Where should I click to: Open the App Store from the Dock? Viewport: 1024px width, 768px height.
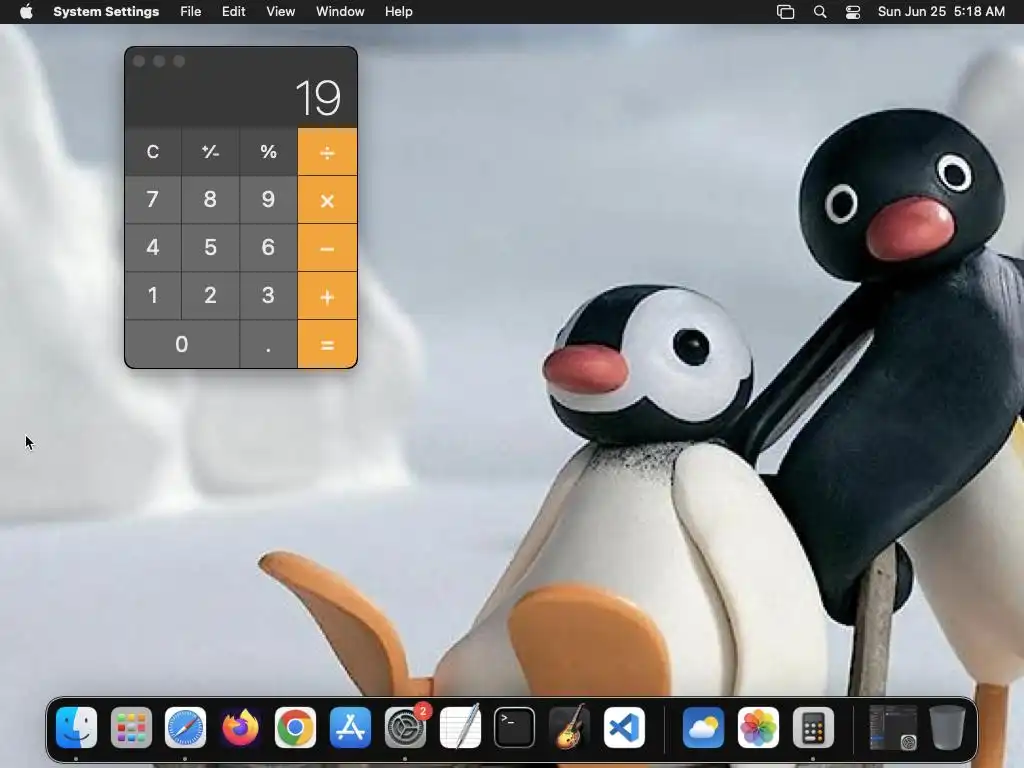click(x=350, y=728)
